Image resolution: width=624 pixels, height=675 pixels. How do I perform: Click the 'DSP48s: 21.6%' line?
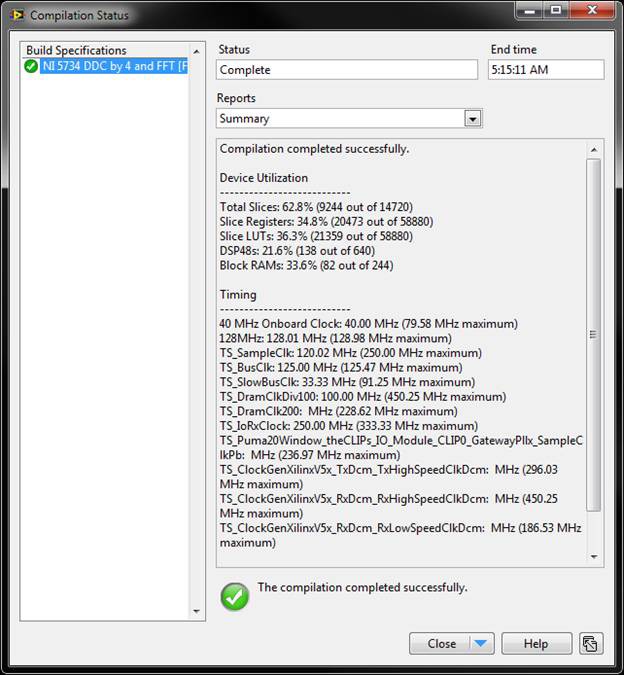coord(297,251)
